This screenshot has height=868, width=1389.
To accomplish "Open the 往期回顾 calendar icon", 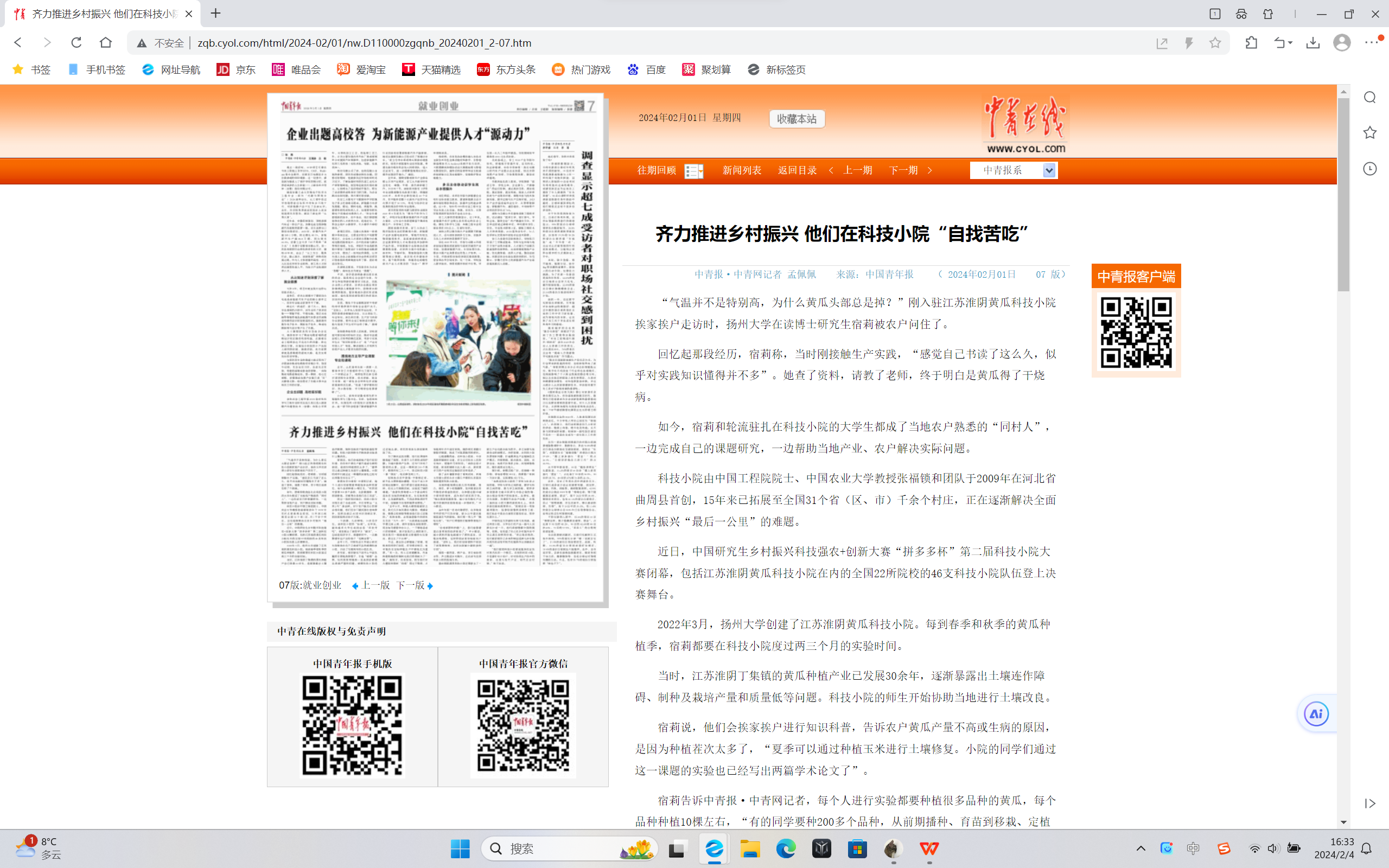I will 693,170.
